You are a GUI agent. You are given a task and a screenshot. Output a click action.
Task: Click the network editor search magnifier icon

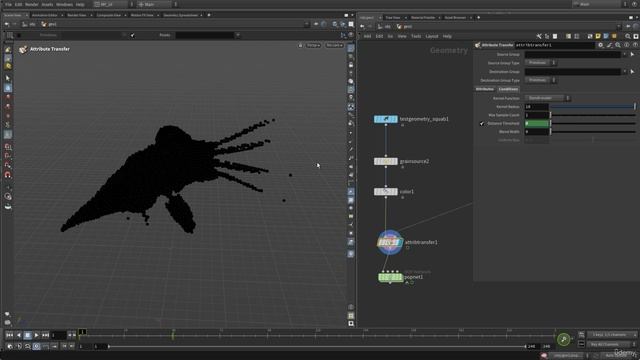click(x=628, y=36)
